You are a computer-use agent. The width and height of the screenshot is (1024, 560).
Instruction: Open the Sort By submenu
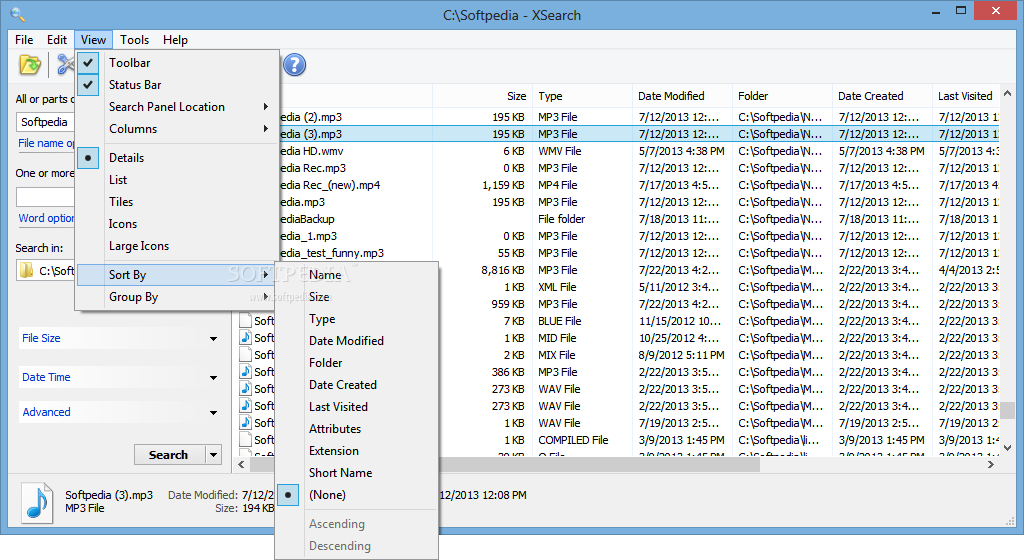click(175, 275)
